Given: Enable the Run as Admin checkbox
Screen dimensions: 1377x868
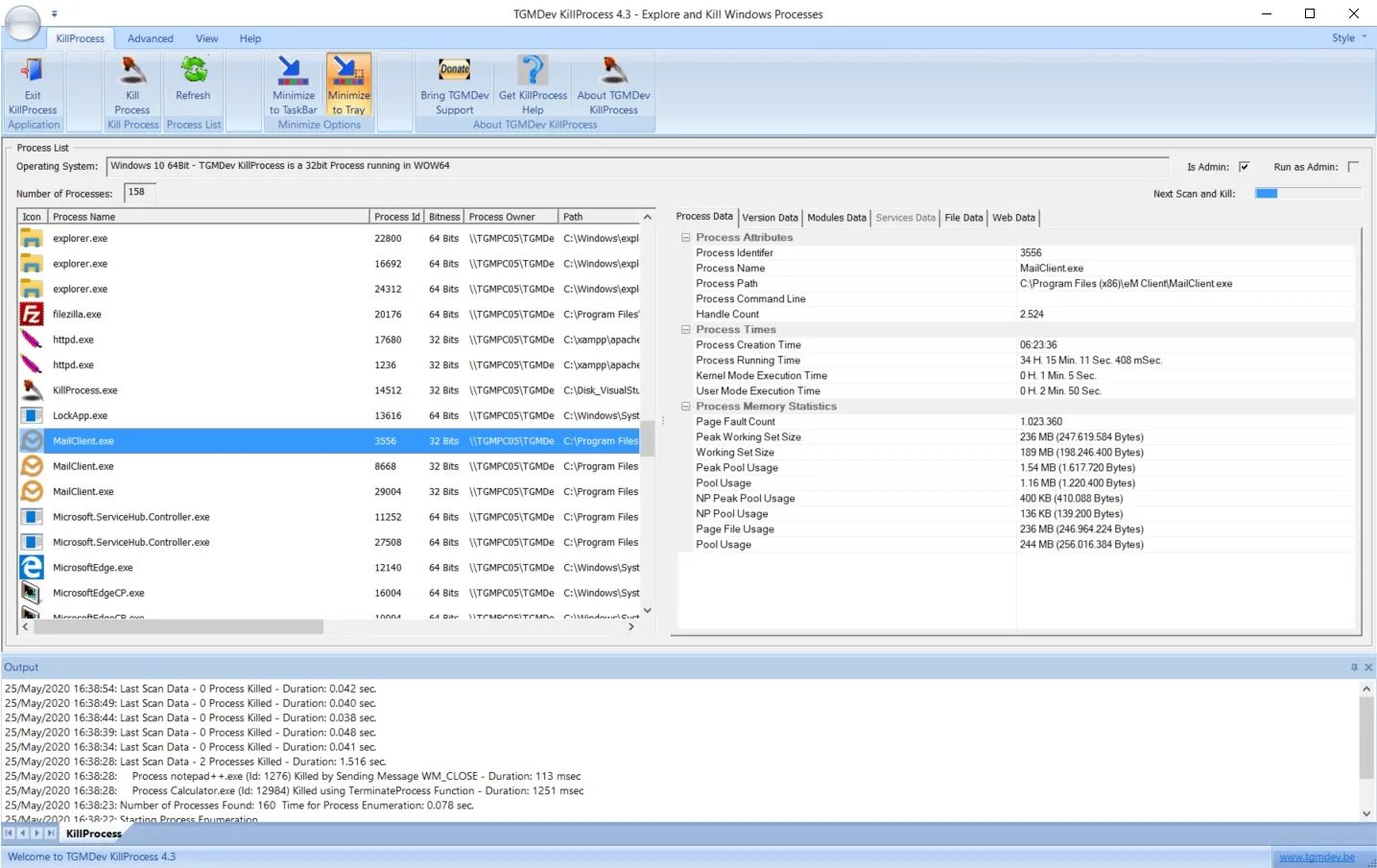Looking at the screenshot, I should (x=1353, y=167).
